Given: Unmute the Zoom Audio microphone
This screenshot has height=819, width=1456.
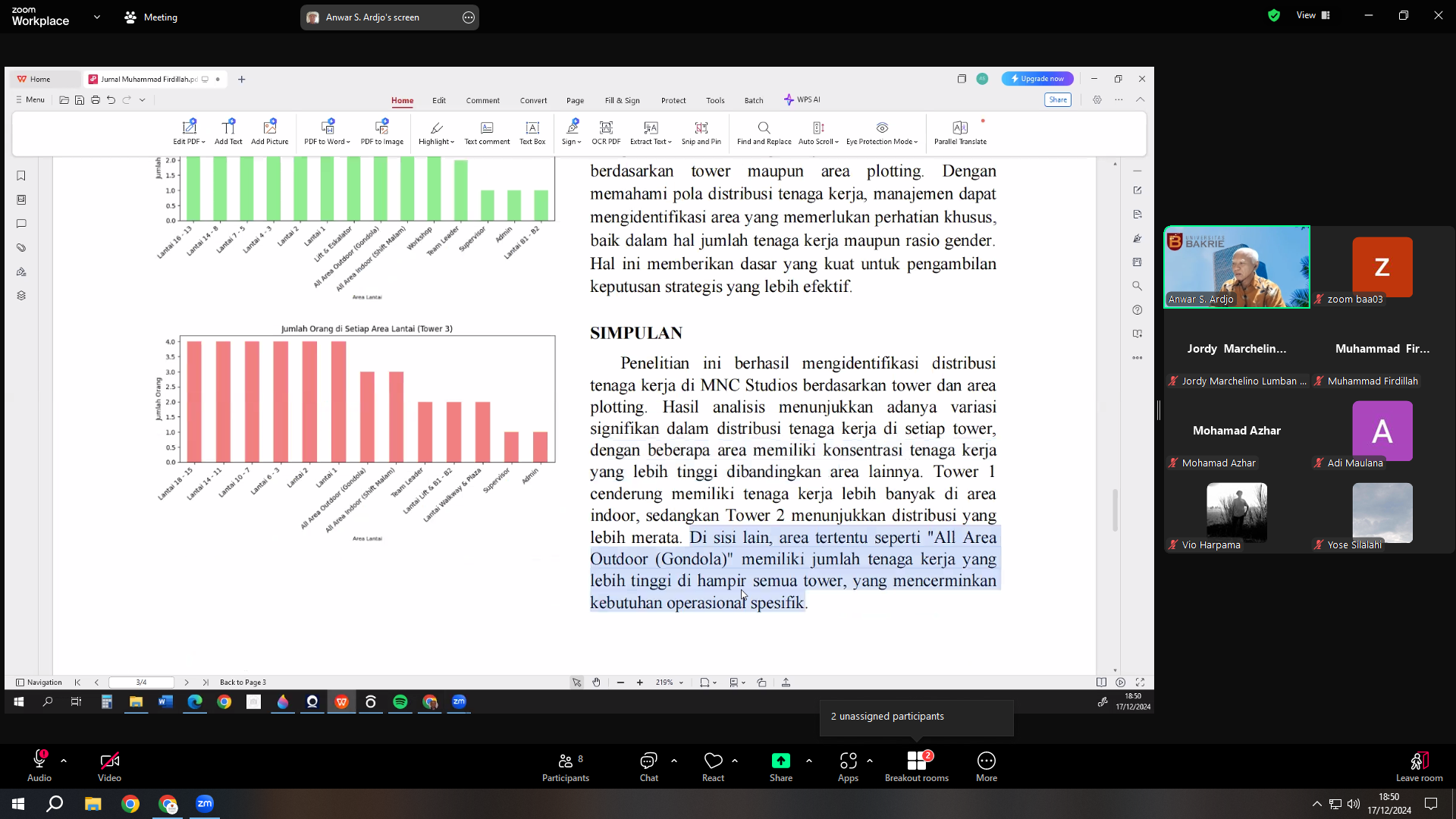Looking at the screenshot, I should [39, 766].
